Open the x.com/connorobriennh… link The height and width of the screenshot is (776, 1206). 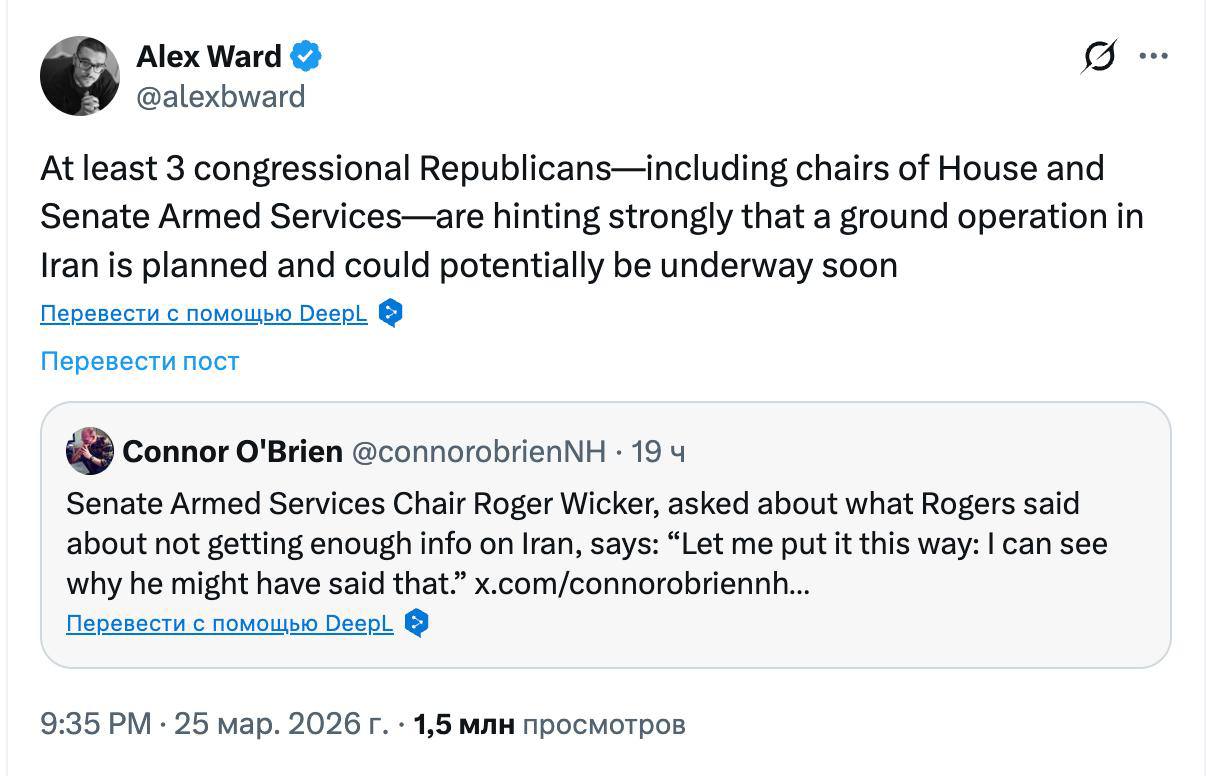[x=642, y=583]
